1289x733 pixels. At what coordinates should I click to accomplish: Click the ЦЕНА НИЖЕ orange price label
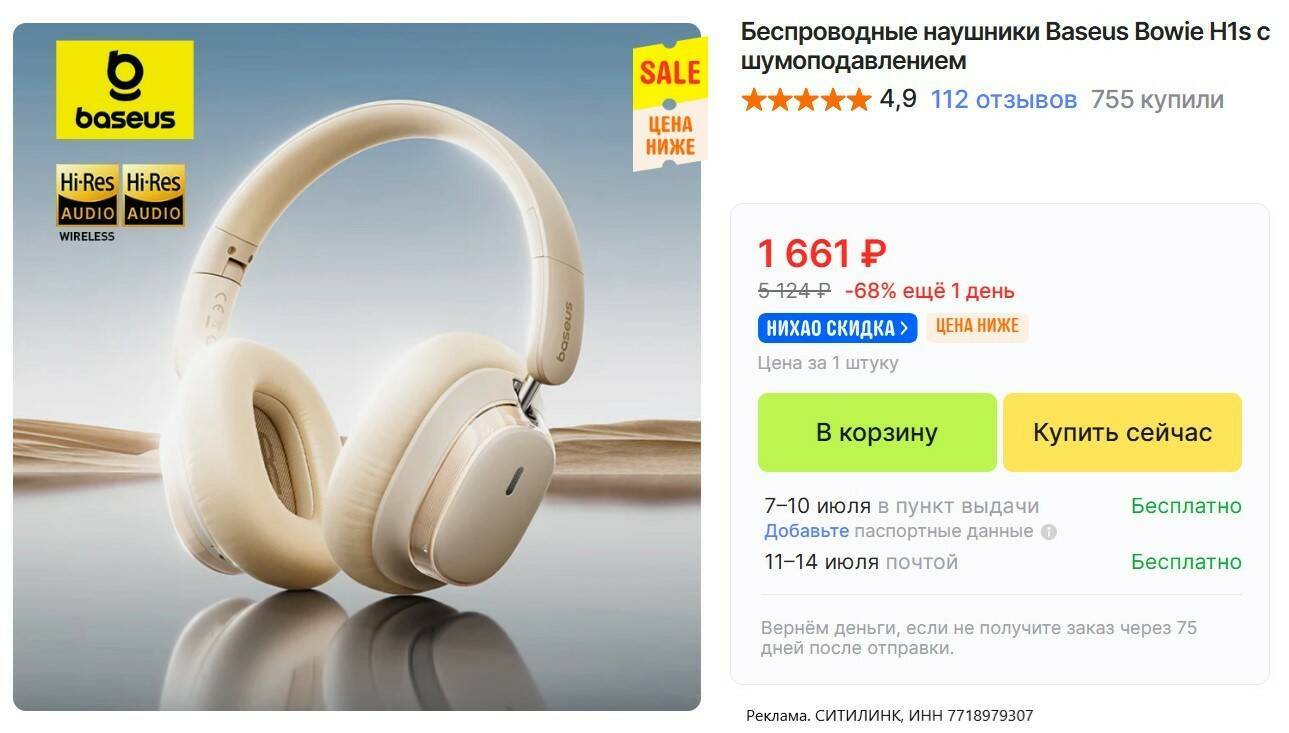(x=977, y=327)
